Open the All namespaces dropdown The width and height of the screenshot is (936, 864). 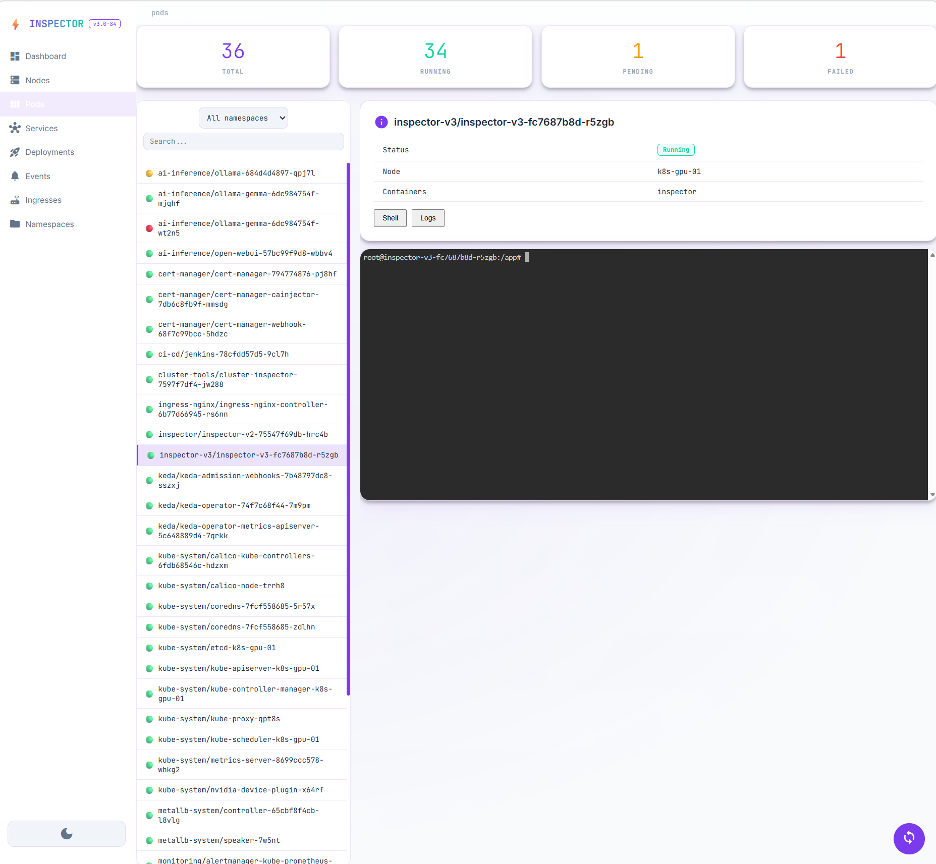(x=244, y=118)
